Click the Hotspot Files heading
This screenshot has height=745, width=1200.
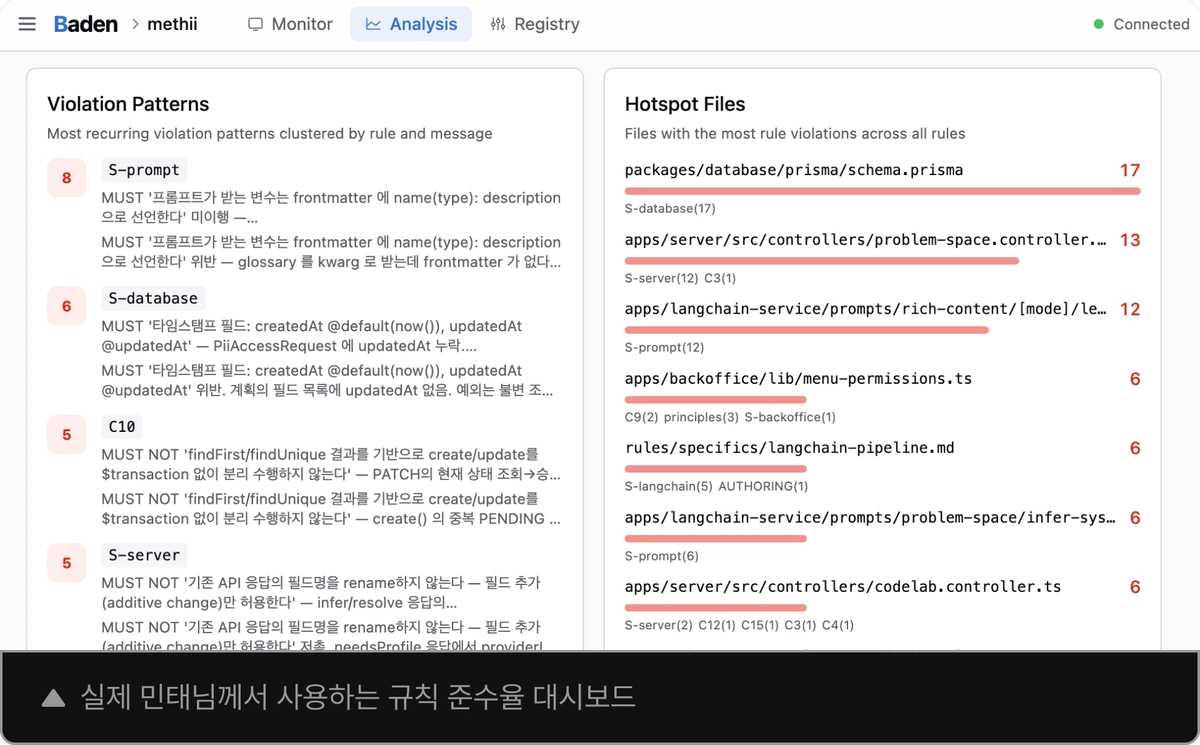(685, 104)
